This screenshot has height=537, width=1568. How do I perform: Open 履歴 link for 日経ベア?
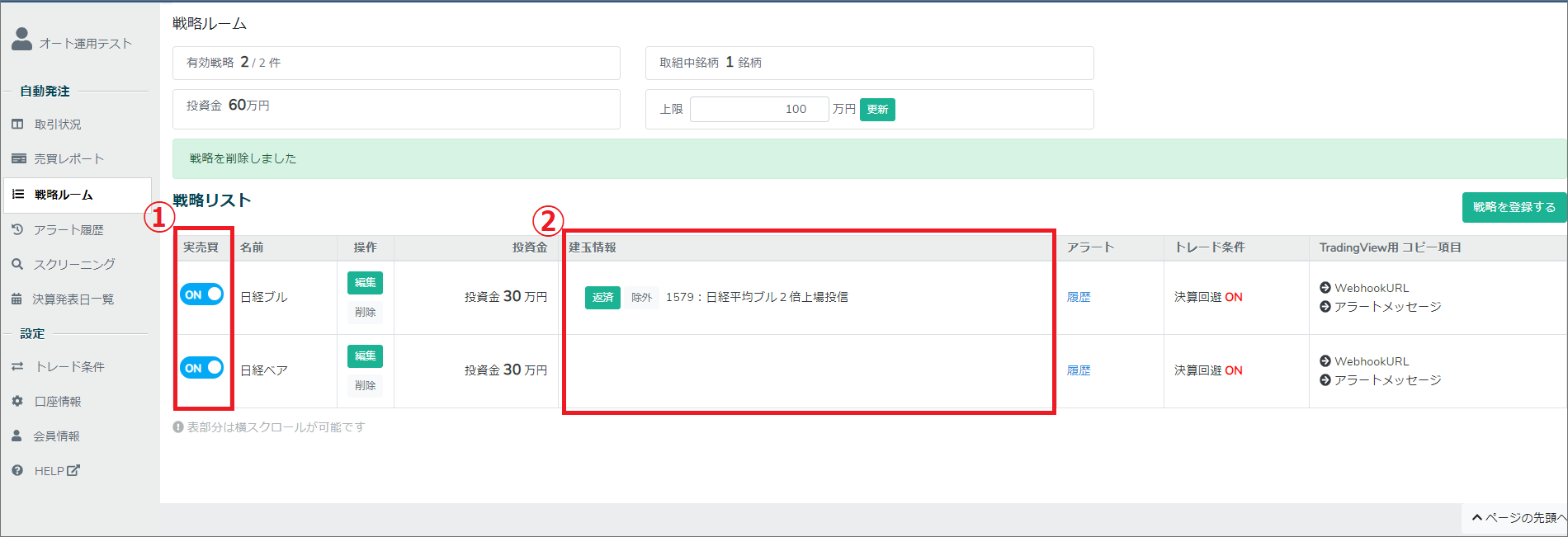pyautogui.click(x=1079, y=370)
